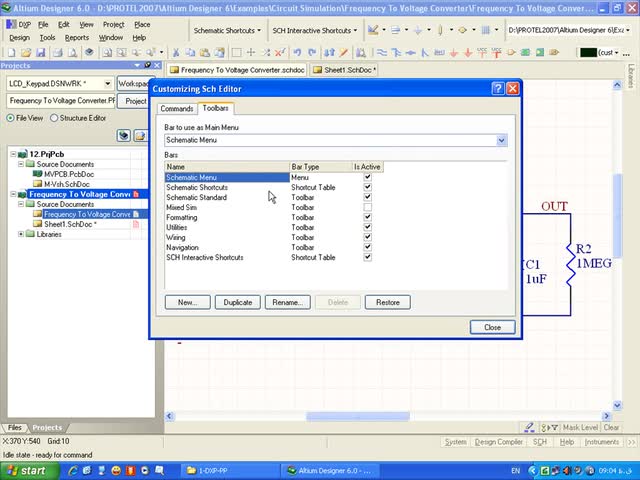Switch to the Commands tab
Viewport: 640px width, 480px height.
[x=177, y=108]
